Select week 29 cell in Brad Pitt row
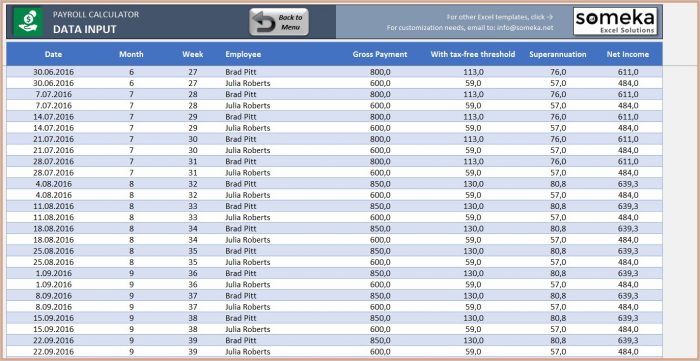Viewport: 700px width, 361px height. tap(192, 116)
